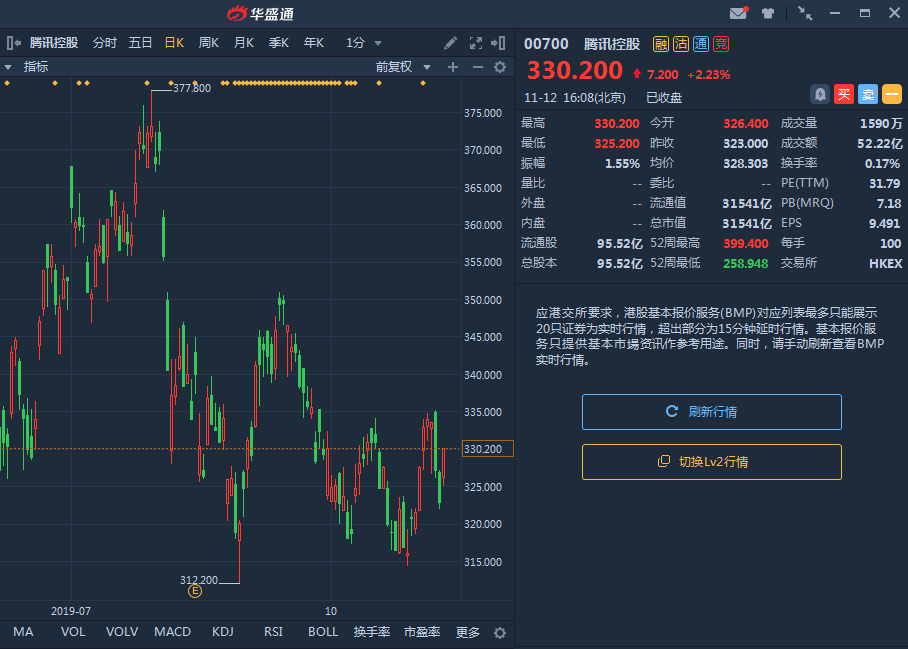Open the mail inbox icon
The image size is (908, 649).
738,13
